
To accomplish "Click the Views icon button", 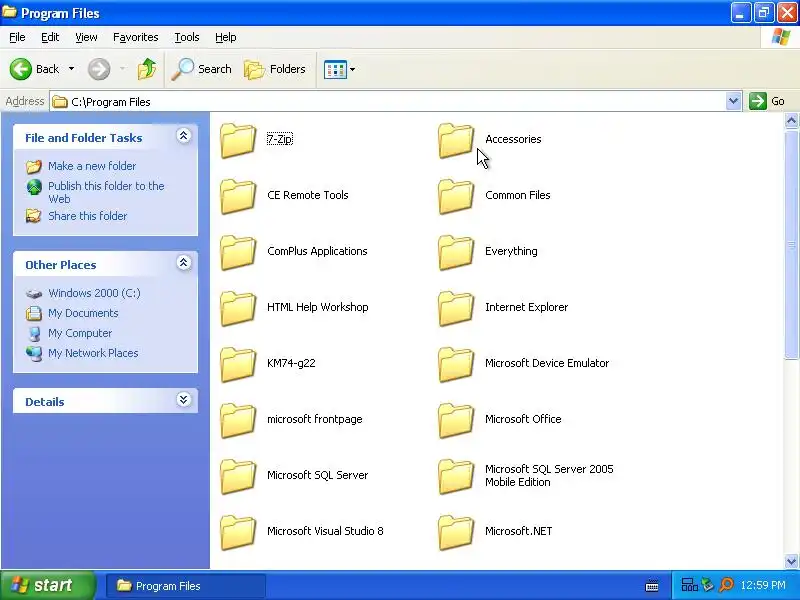I will coord(335,69).
